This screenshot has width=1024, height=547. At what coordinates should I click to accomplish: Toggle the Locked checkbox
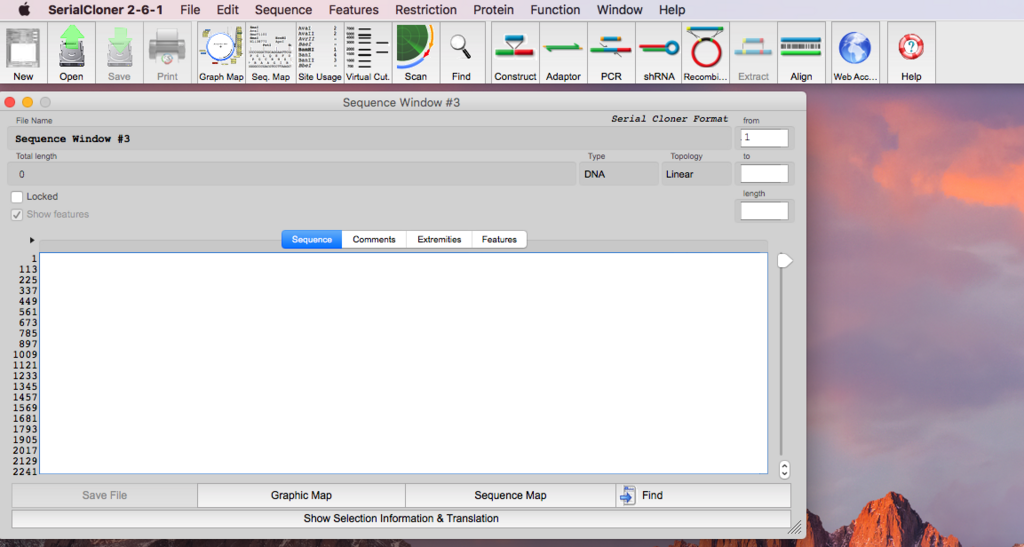point(17,196)
